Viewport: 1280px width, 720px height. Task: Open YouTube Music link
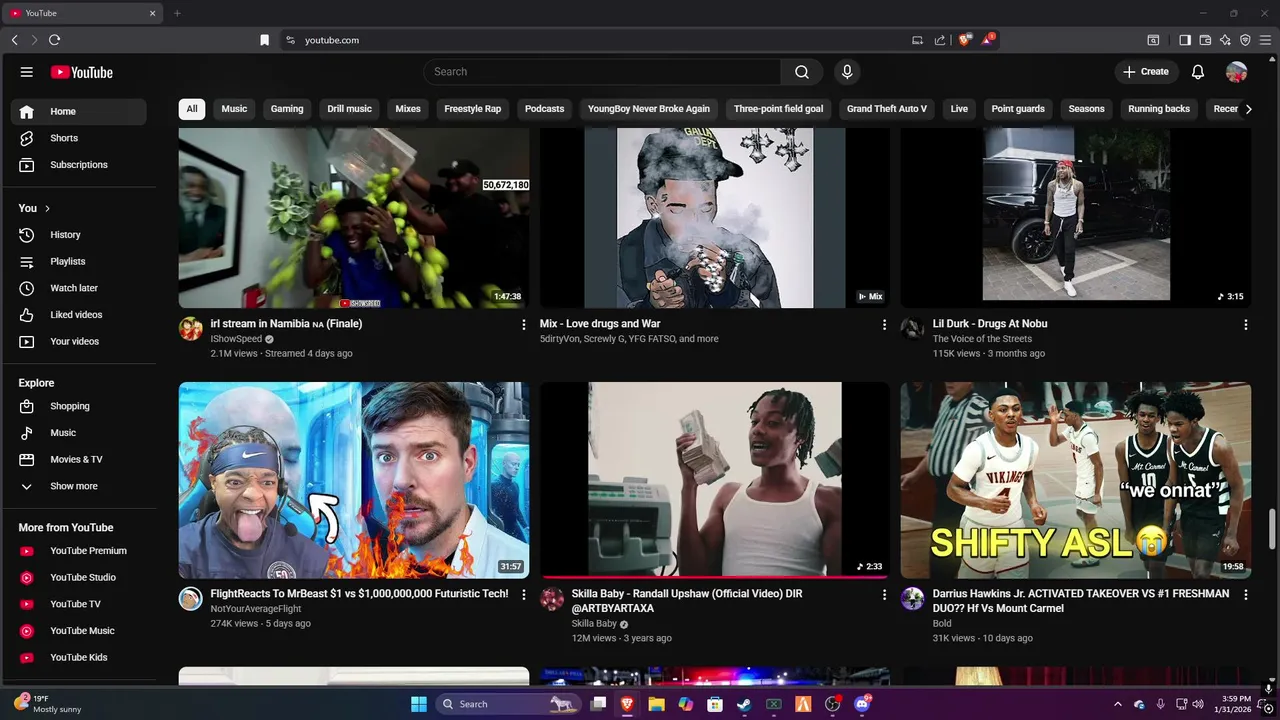click(x=78, y=631)
